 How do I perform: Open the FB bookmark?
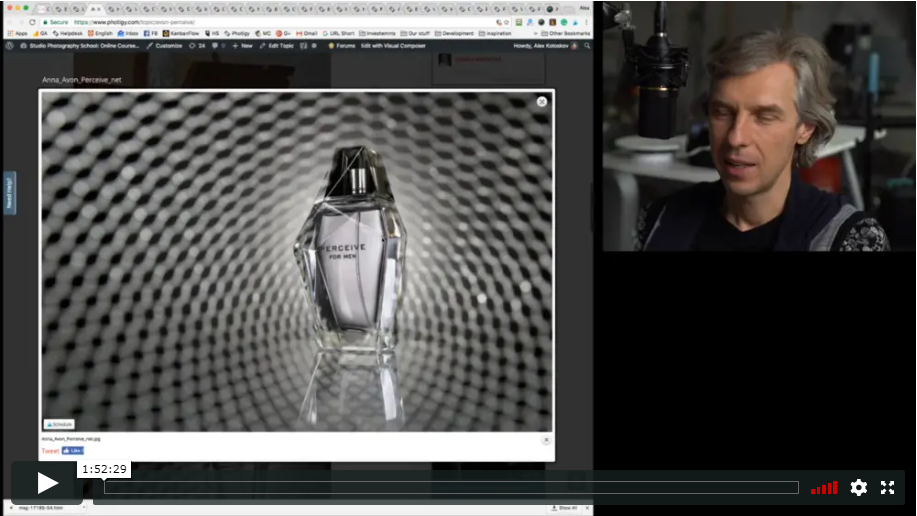(x=151, y=33)
